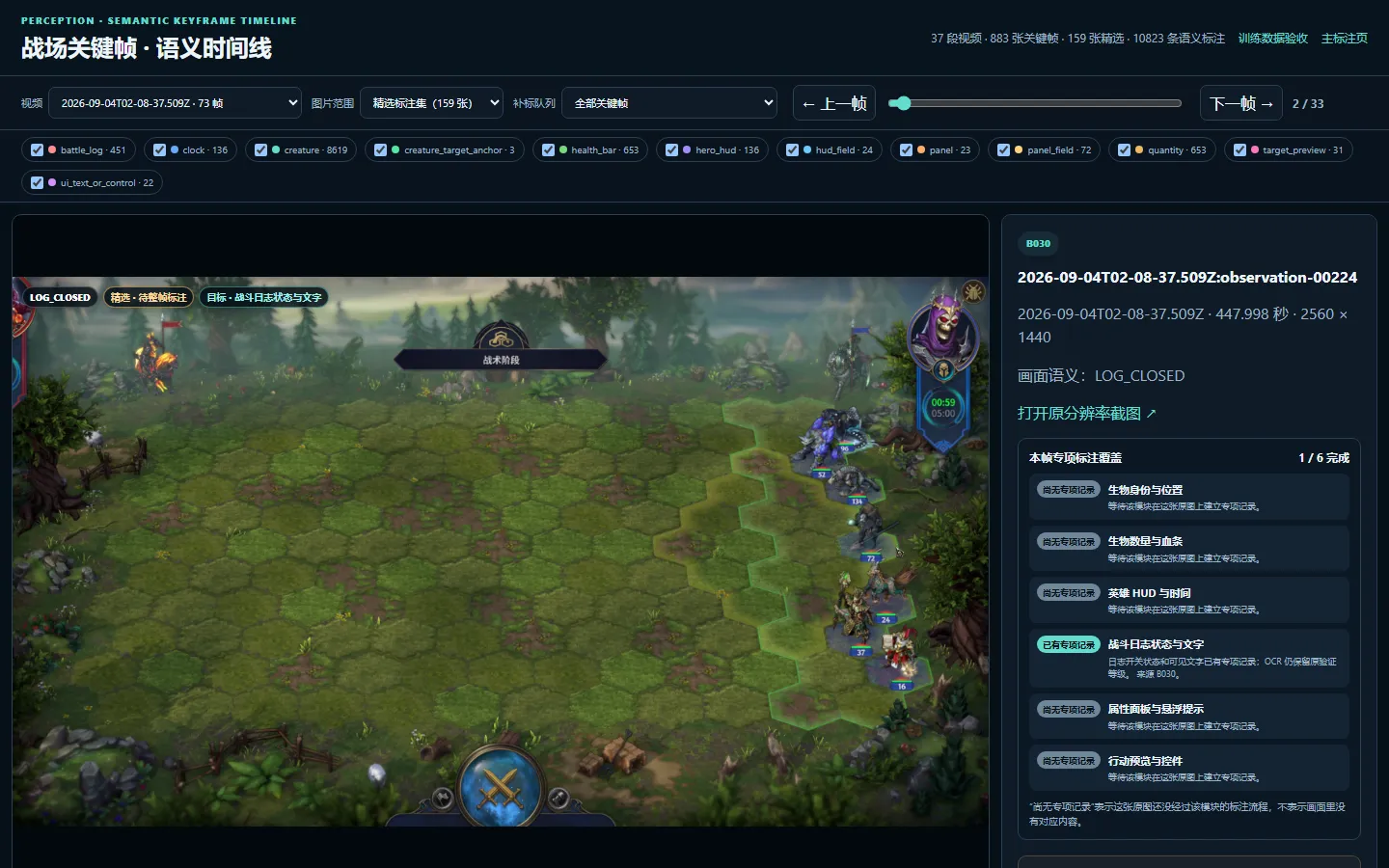The width and height of the screenshot is (1389, 868).
Task: Toggle the quantity label checkbox
Action: pyautogui.click(x=1124, y=150)
